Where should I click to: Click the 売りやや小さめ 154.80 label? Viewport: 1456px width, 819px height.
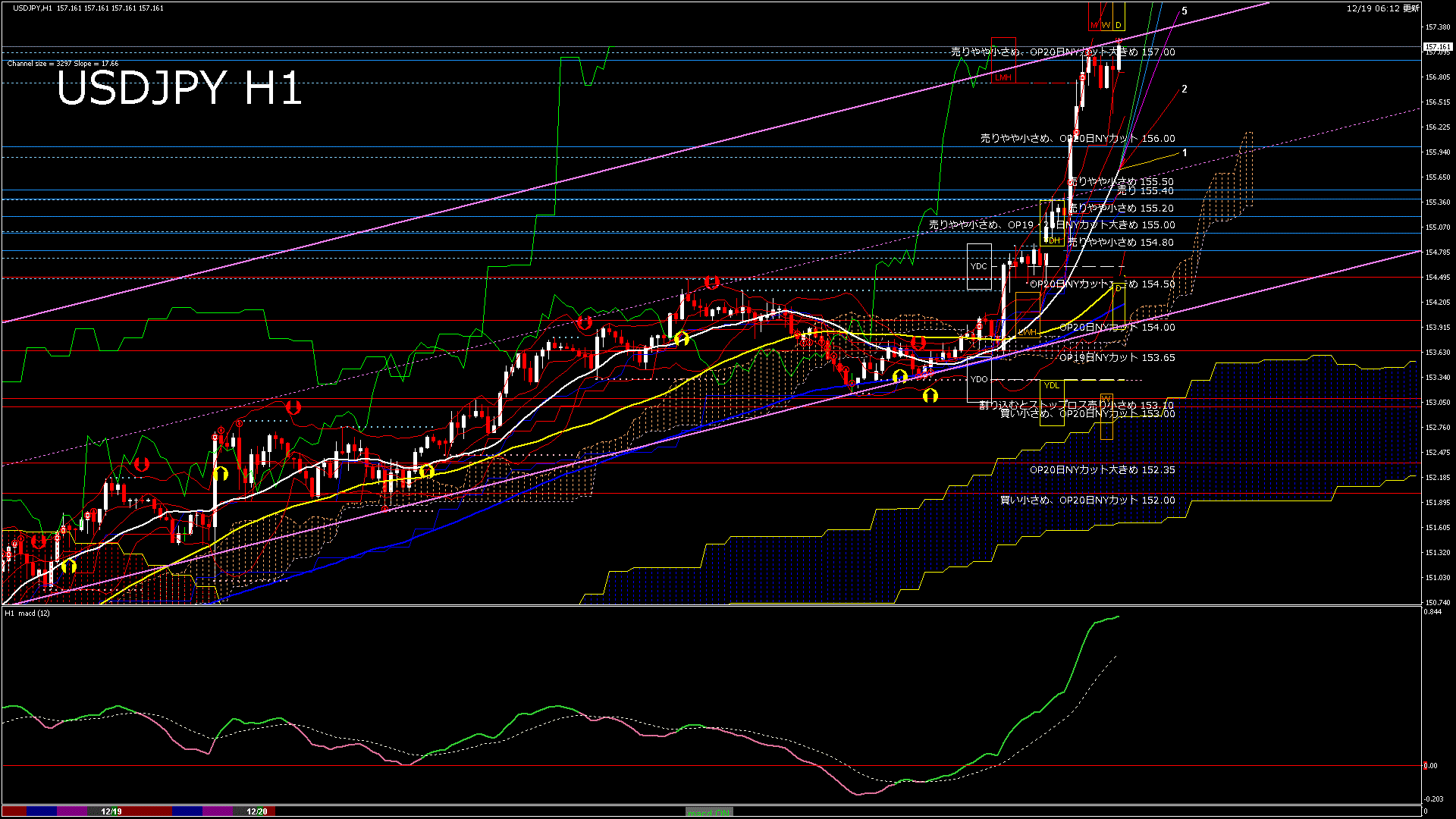[1122, 243]
